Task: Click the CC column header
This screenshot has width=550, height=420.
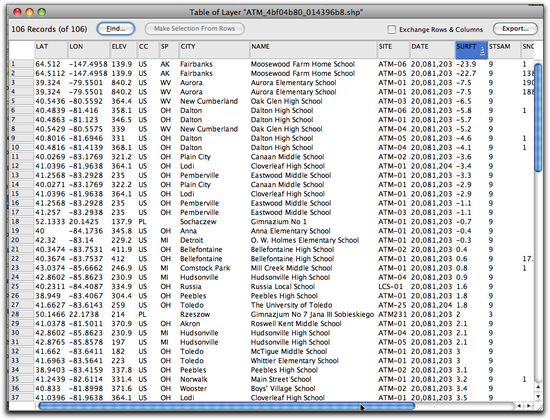Action: coord(148,49)
